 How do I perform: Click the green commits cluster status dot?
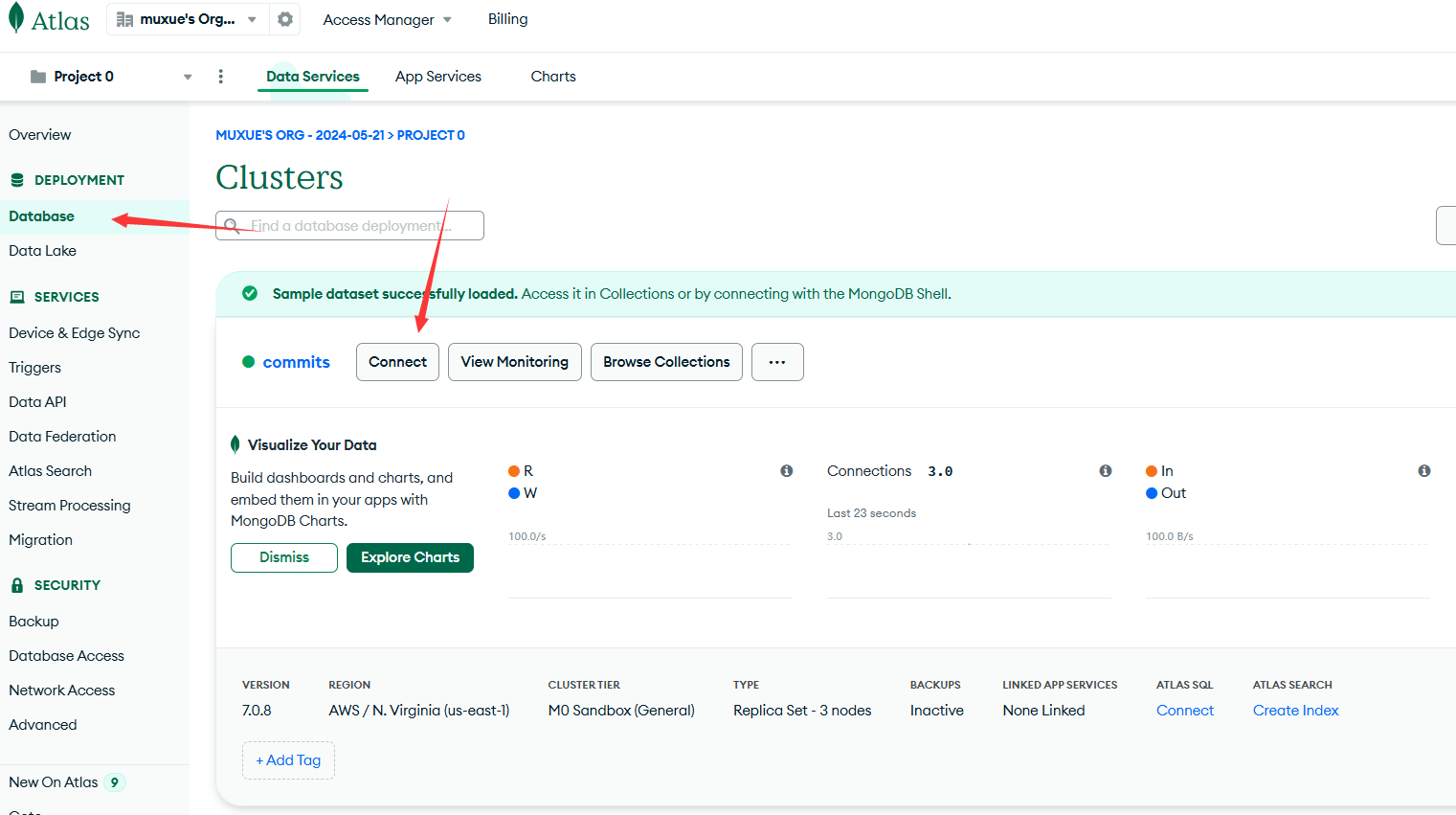249,362
